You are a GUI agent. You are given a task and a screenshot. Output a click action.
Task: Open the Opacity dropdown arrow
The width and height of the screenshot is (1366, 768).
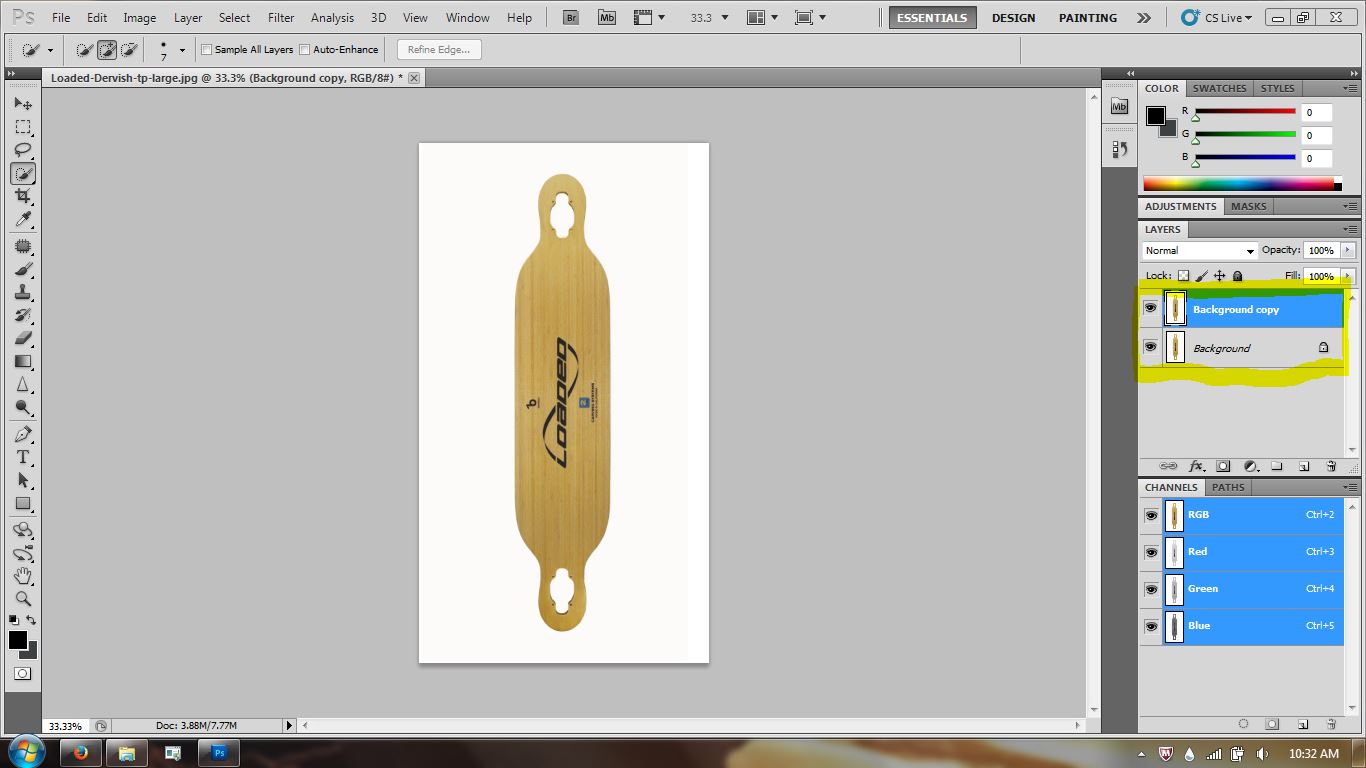click(1348, 250)
